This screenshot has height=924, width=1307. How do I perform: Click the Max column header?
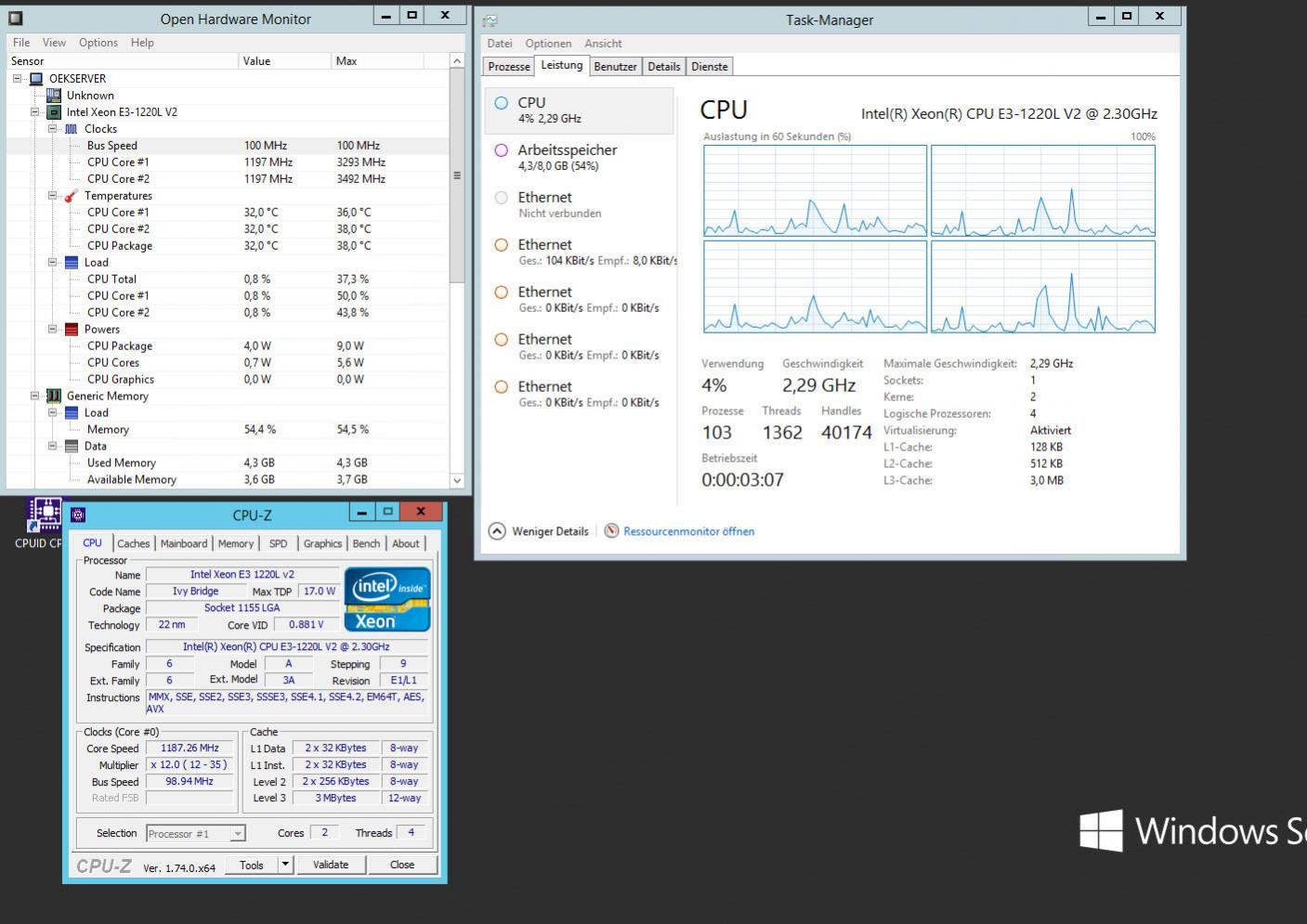[x=378, y=61]
